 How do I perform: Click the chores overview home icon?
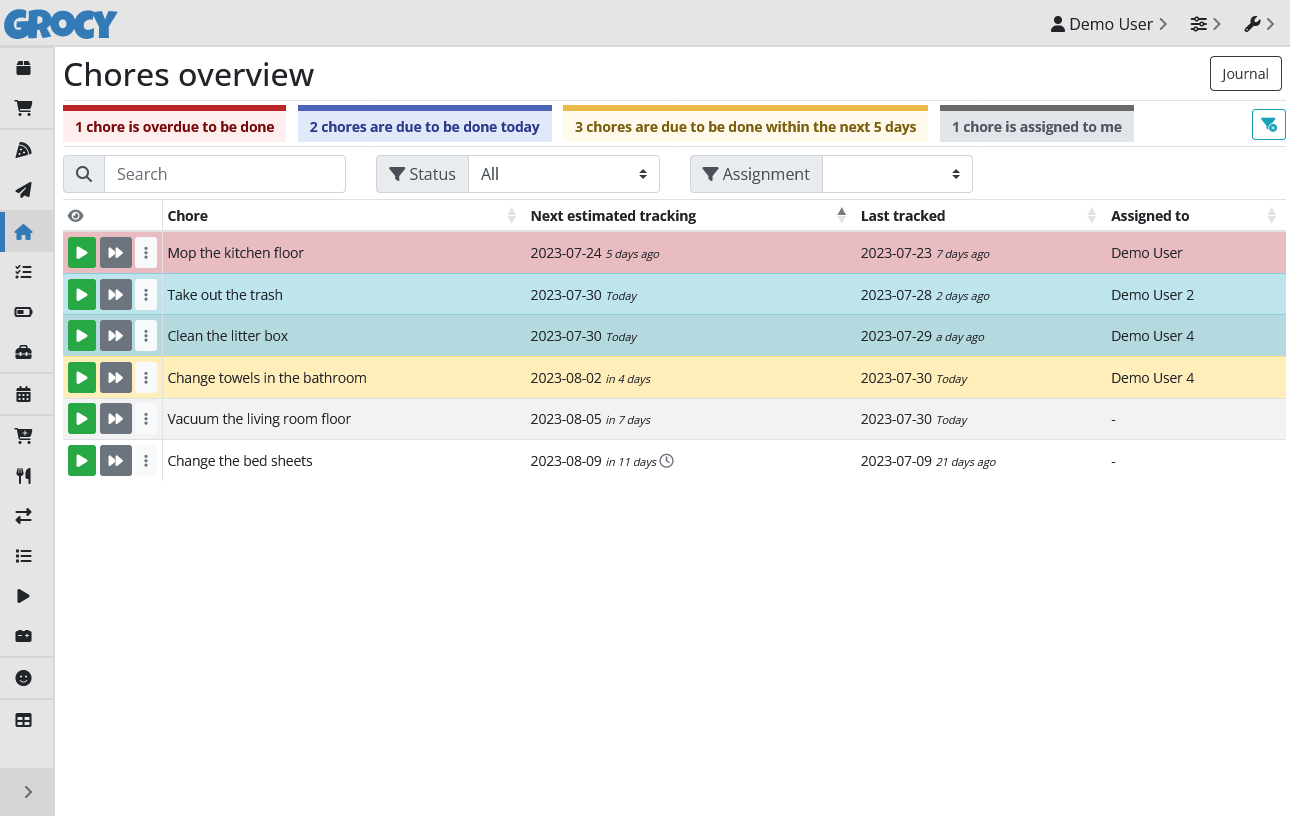(24, 232)
